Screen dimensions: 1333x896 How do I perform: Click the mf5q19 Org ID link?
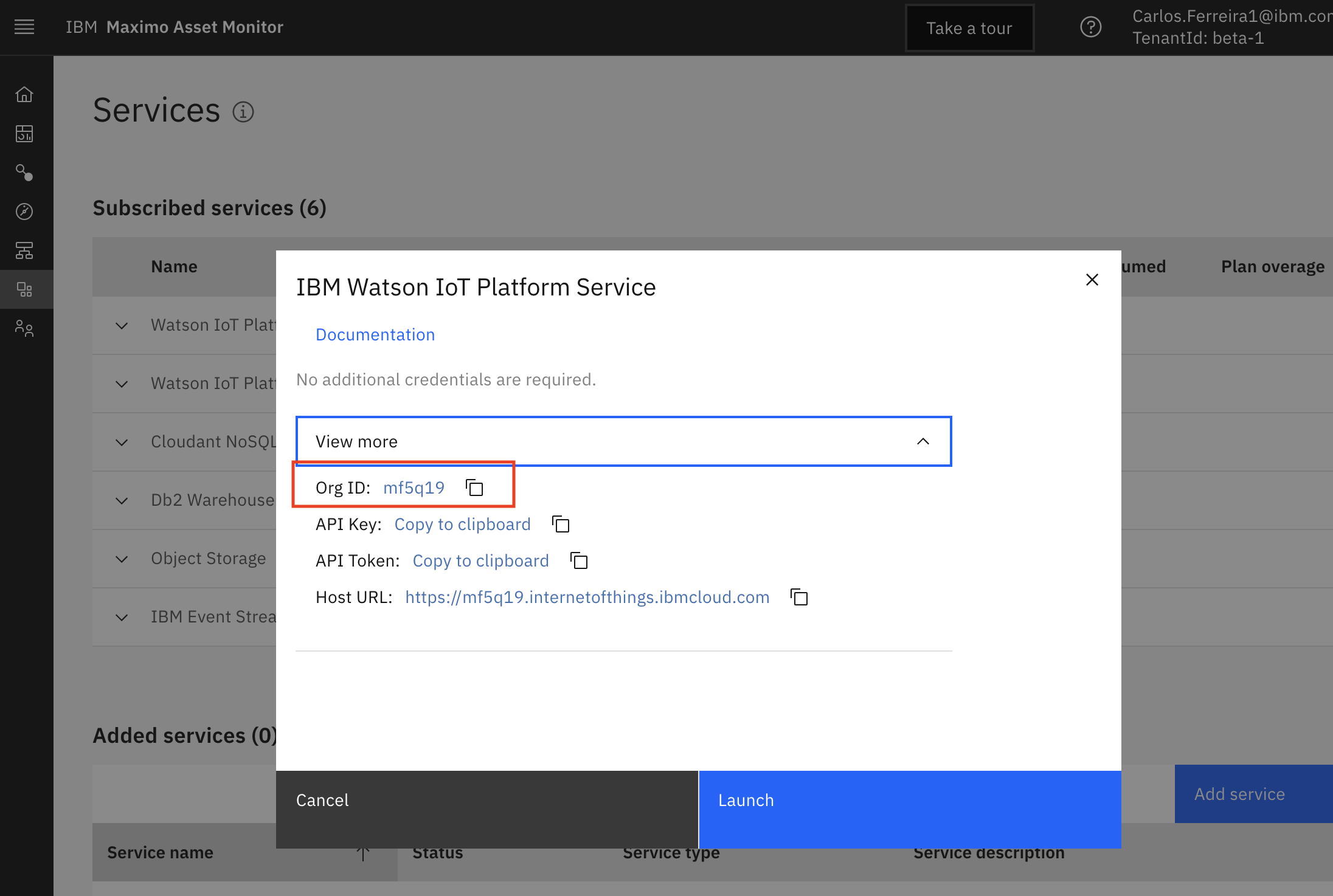pos(414,488)
